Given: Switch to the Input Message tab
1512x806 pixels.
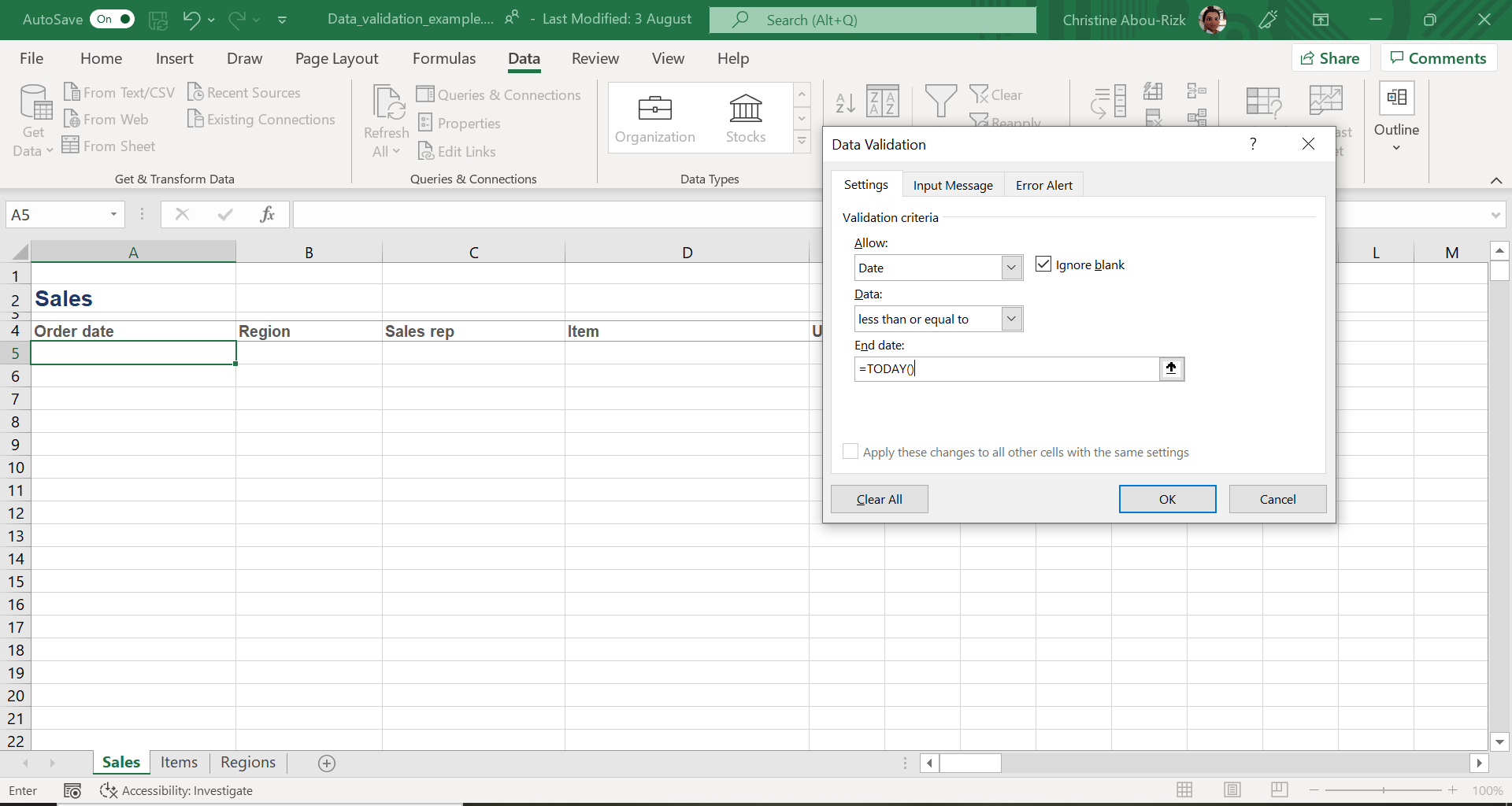Looking at the screenshot, I should (953, 185).
